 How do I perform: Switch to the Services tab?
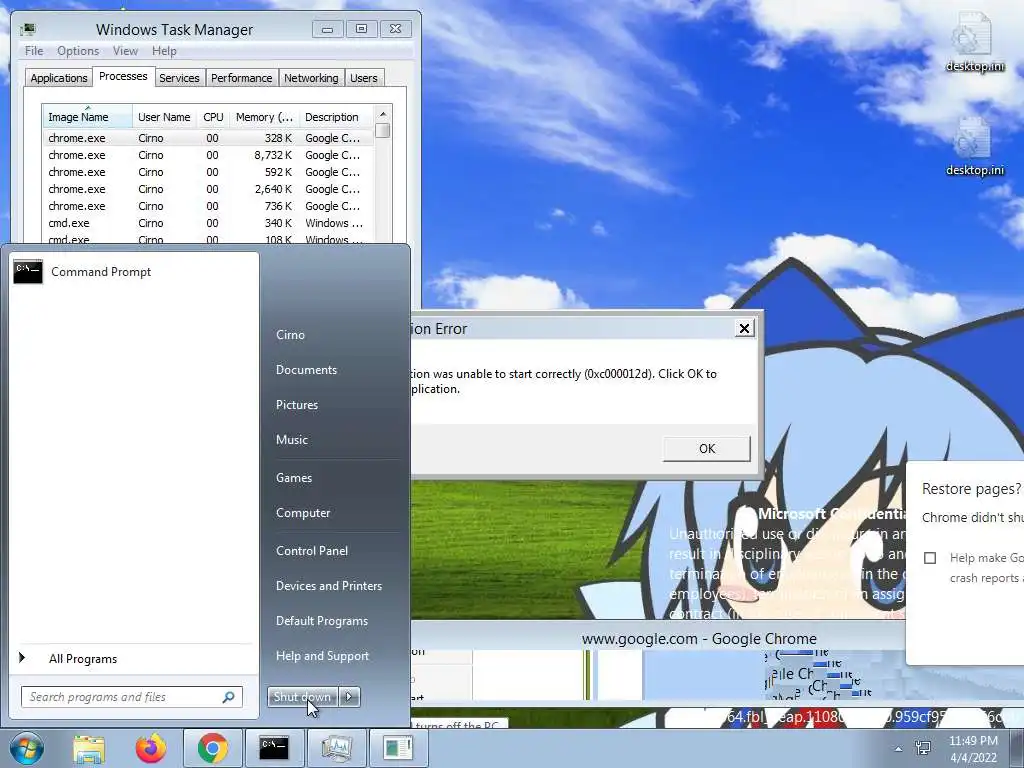pyautogui.click(x=179, y=78)
